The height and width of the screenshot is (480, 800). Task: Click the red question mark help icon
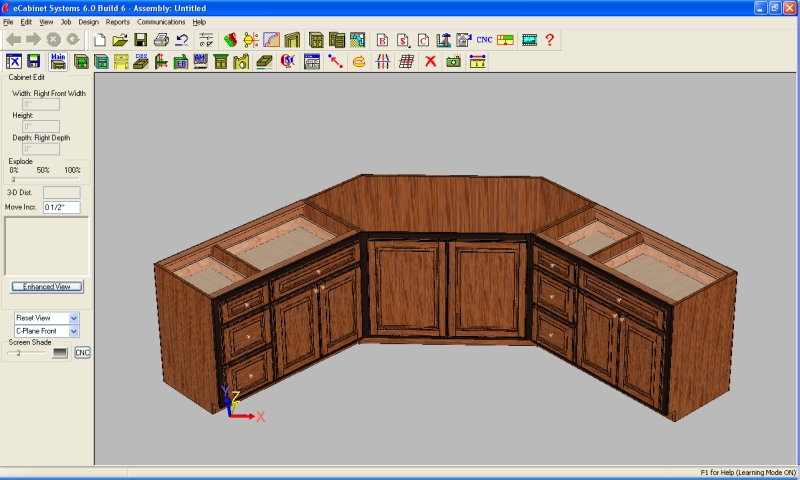(549, 40)
